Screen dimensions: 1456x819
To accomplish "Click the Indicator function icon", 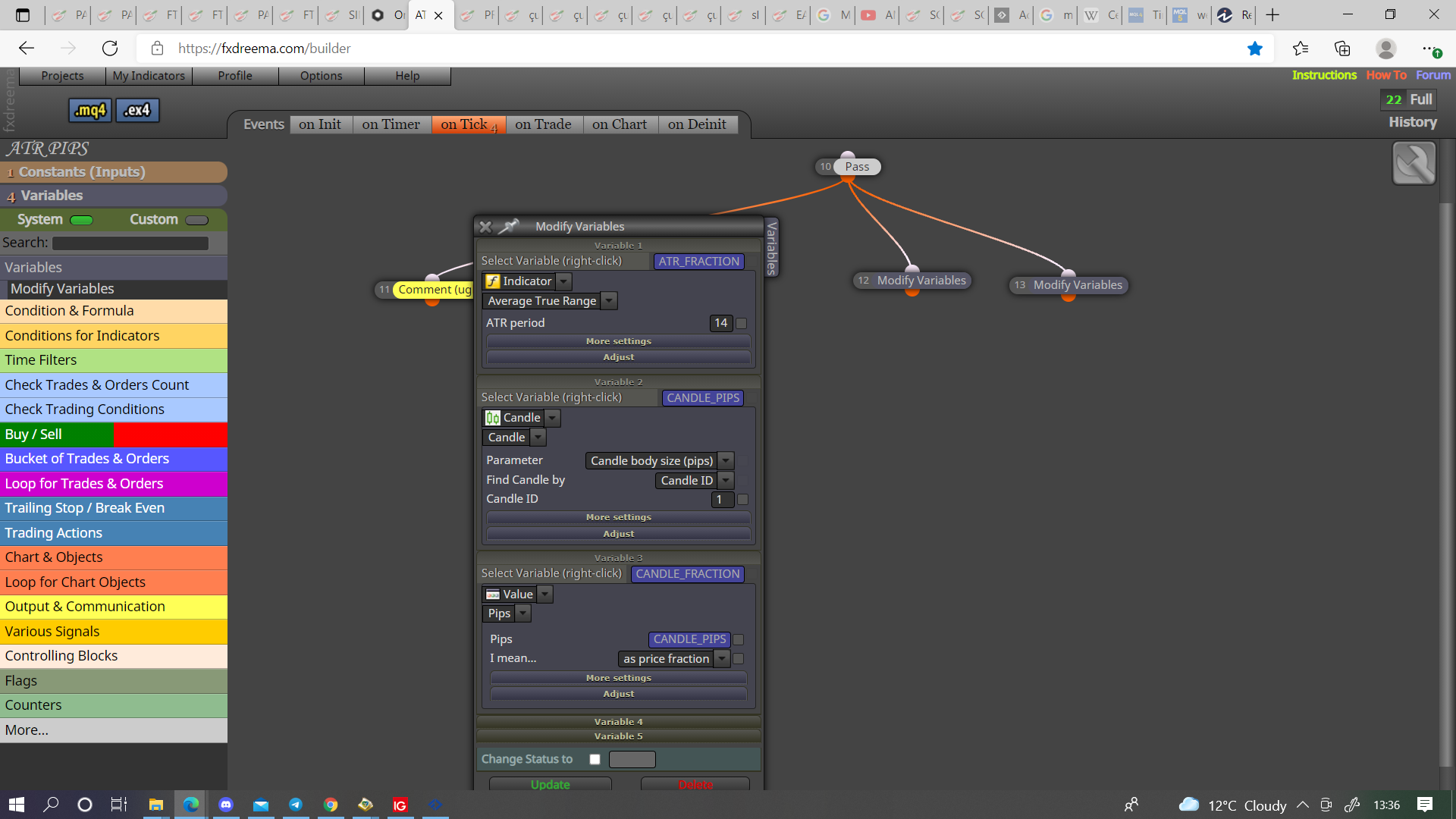I will (x=493, y=281).
